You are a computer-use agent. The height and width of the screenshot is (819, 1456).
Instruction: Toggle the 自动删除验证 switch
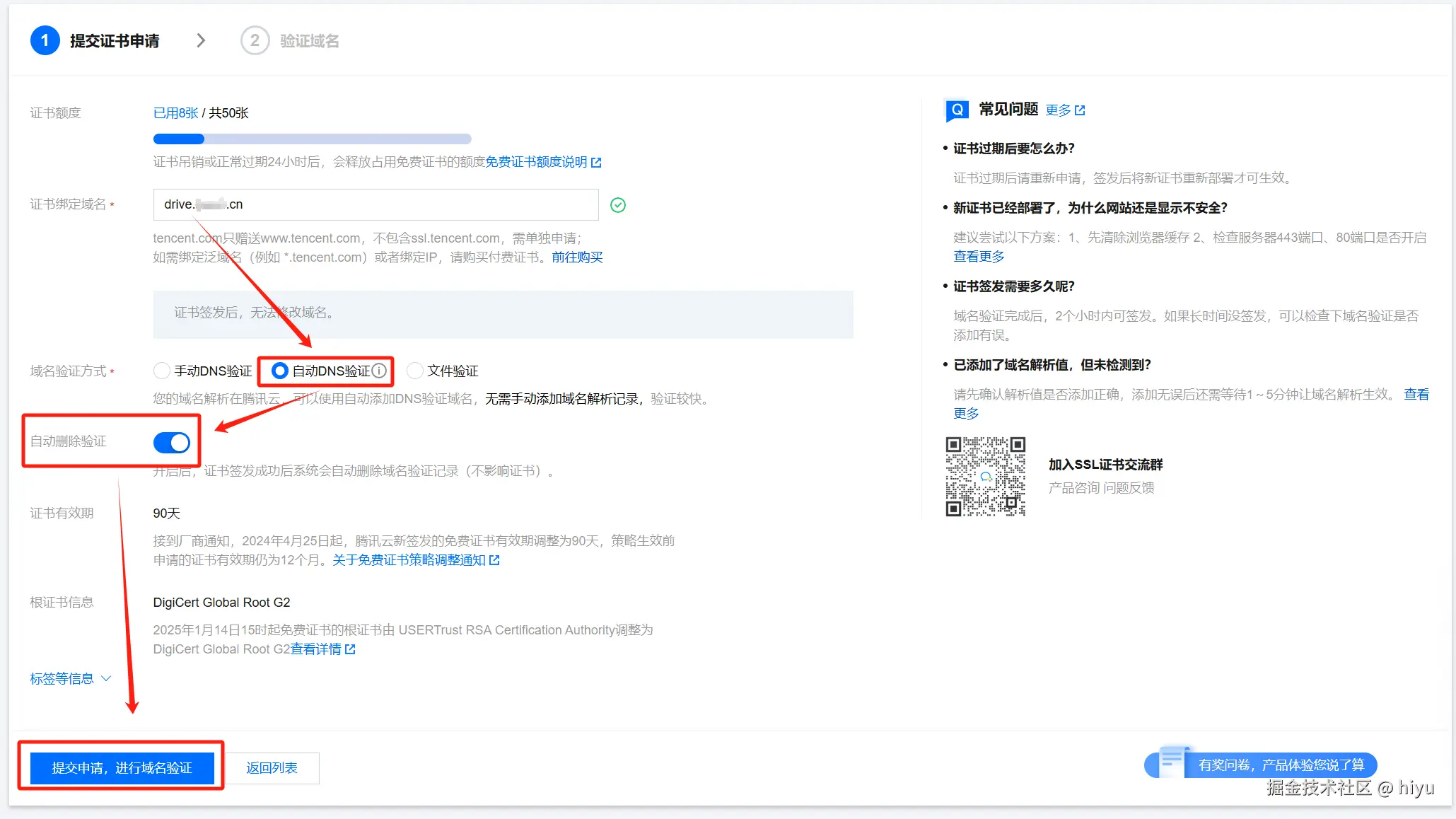(172, 443)
